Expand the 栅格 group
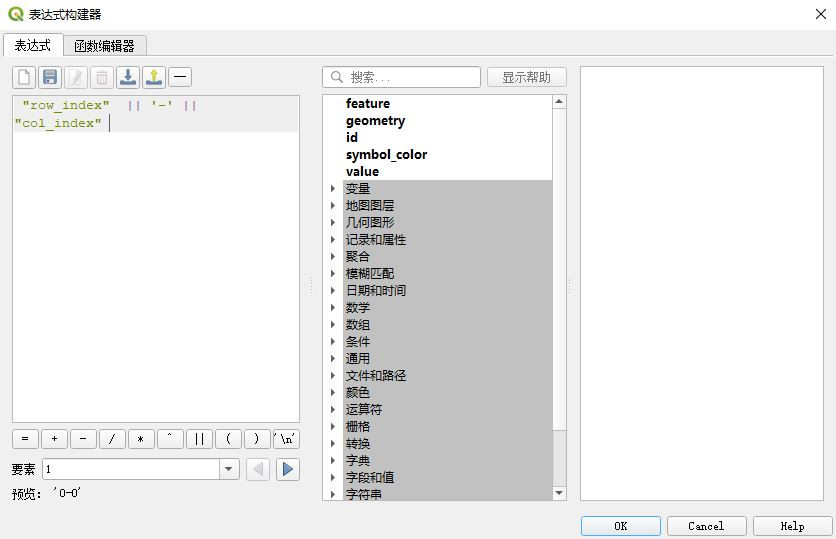 pyautogui.click(x=333, y=427)
